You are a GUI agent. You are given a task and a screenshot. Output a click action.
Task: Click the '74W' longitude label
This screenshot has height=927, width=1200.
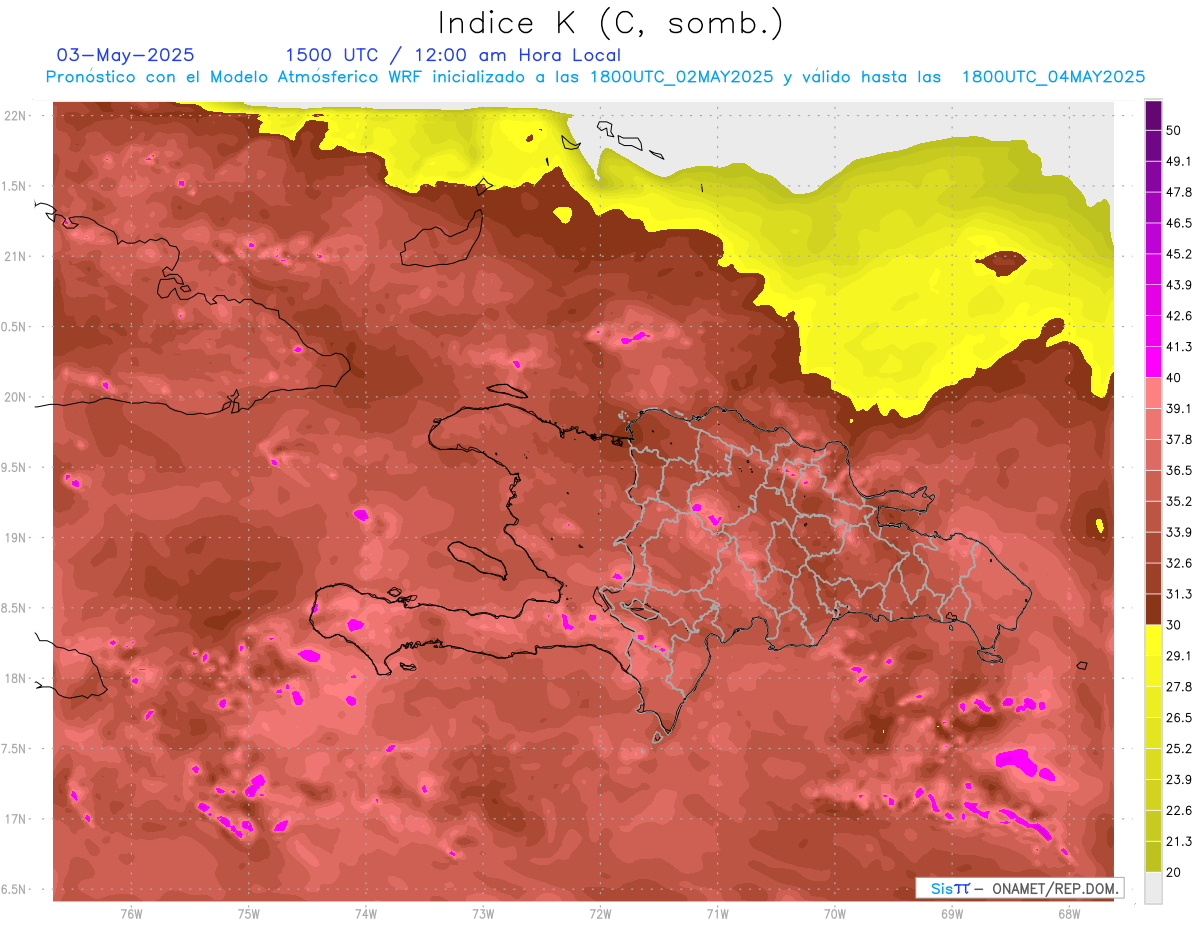point(366,913)
